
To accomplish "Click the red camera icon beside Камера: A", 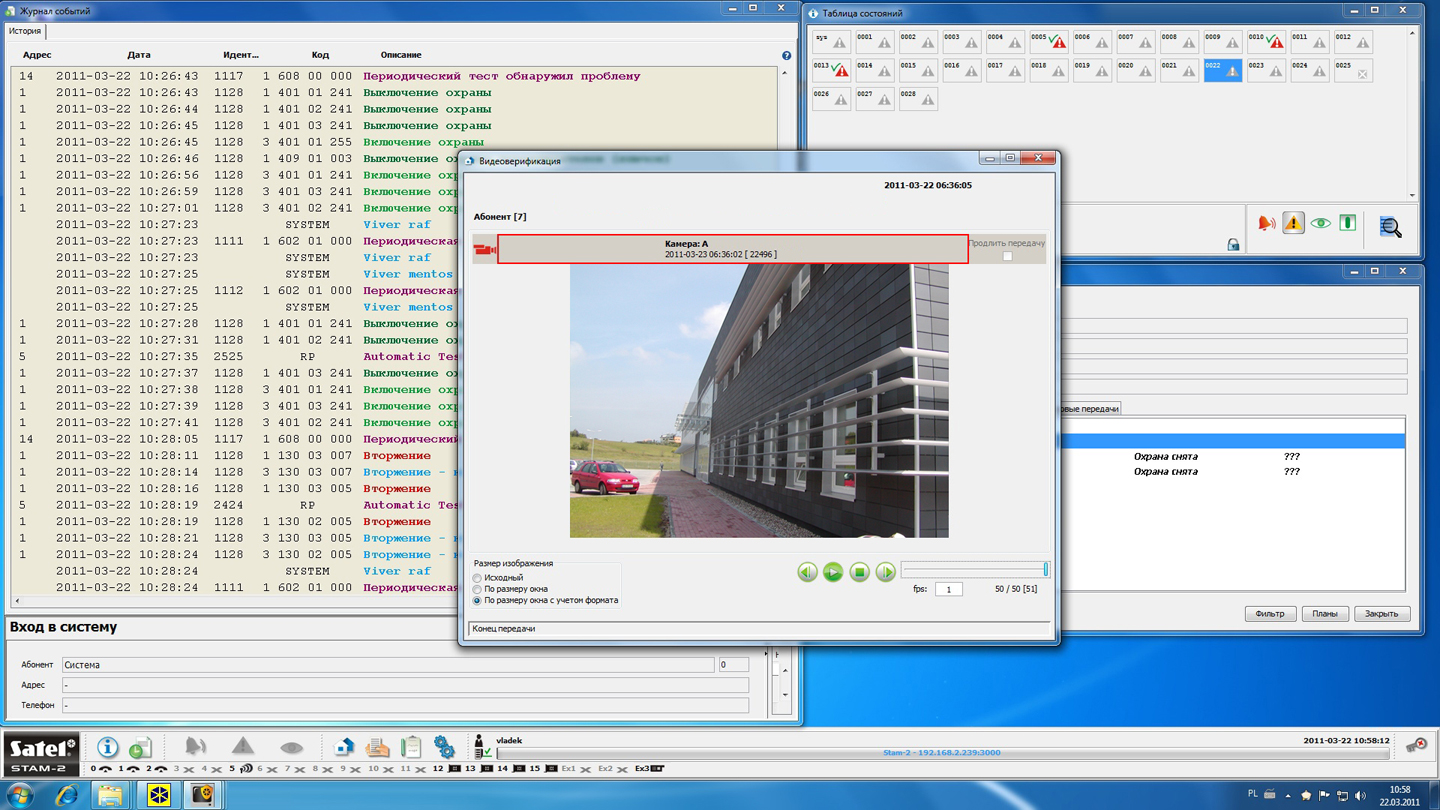I will [x=485, y=249].
